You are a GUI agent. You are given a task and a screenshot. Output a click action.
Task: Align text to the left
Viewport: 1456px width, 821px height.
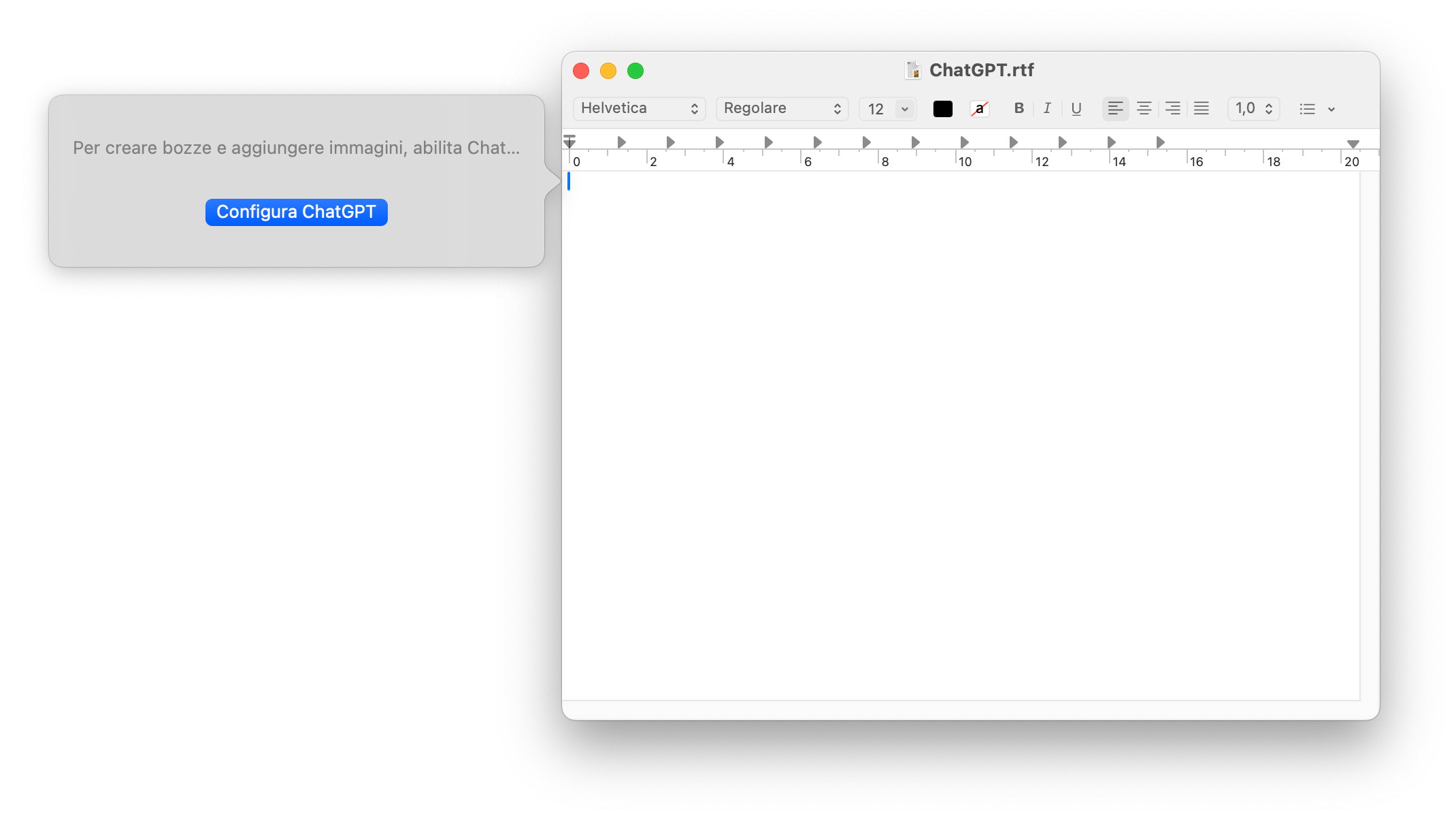(x=1115, y=109)
